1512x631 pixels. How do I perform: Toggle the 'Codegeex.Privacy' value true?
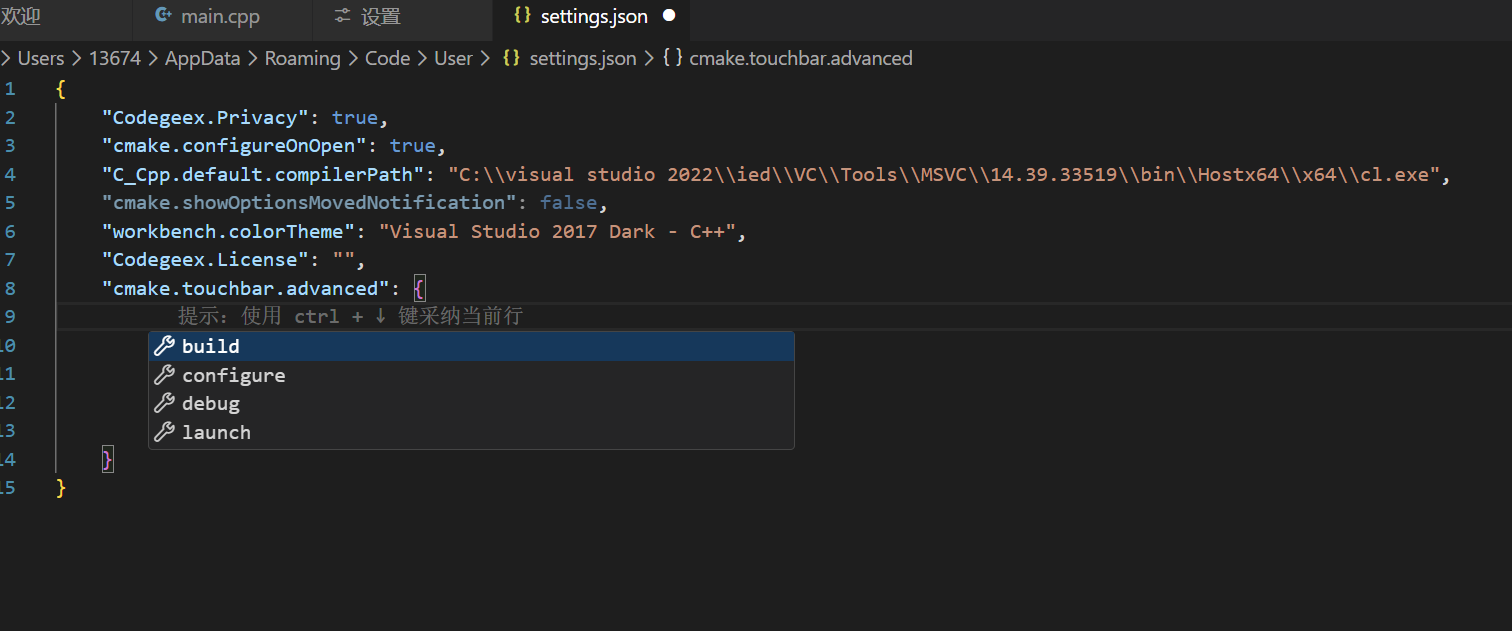point(355,117)
